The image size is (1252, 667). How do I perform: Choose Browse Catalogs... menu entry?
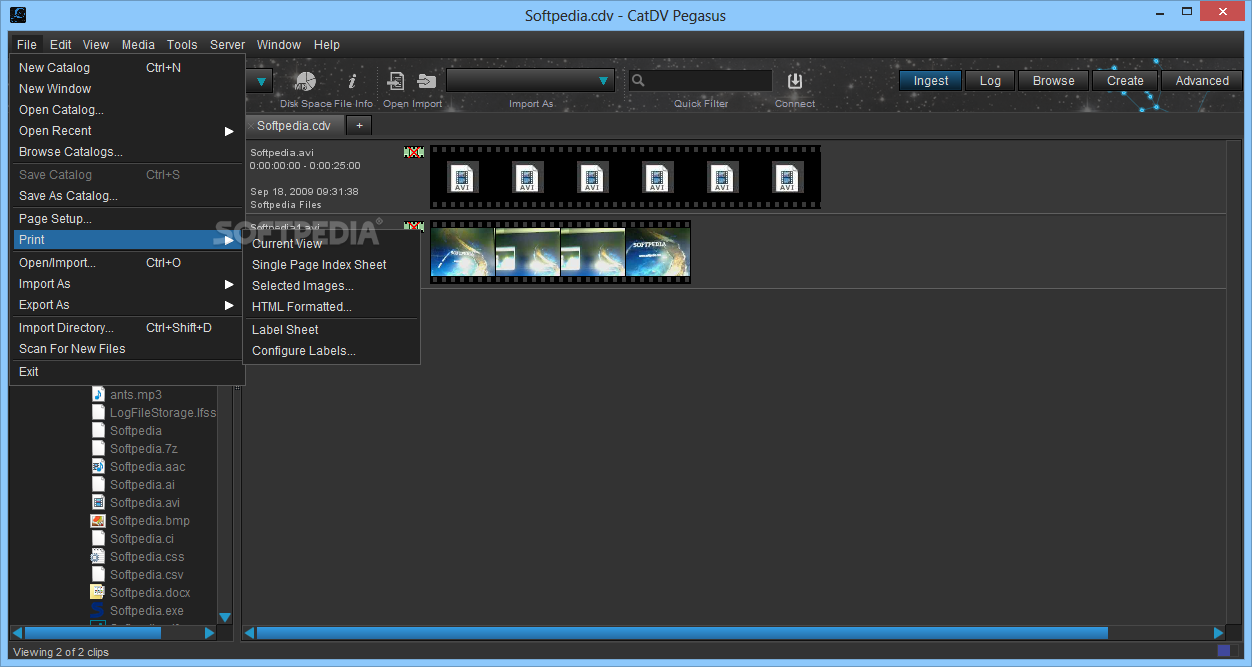127,152
